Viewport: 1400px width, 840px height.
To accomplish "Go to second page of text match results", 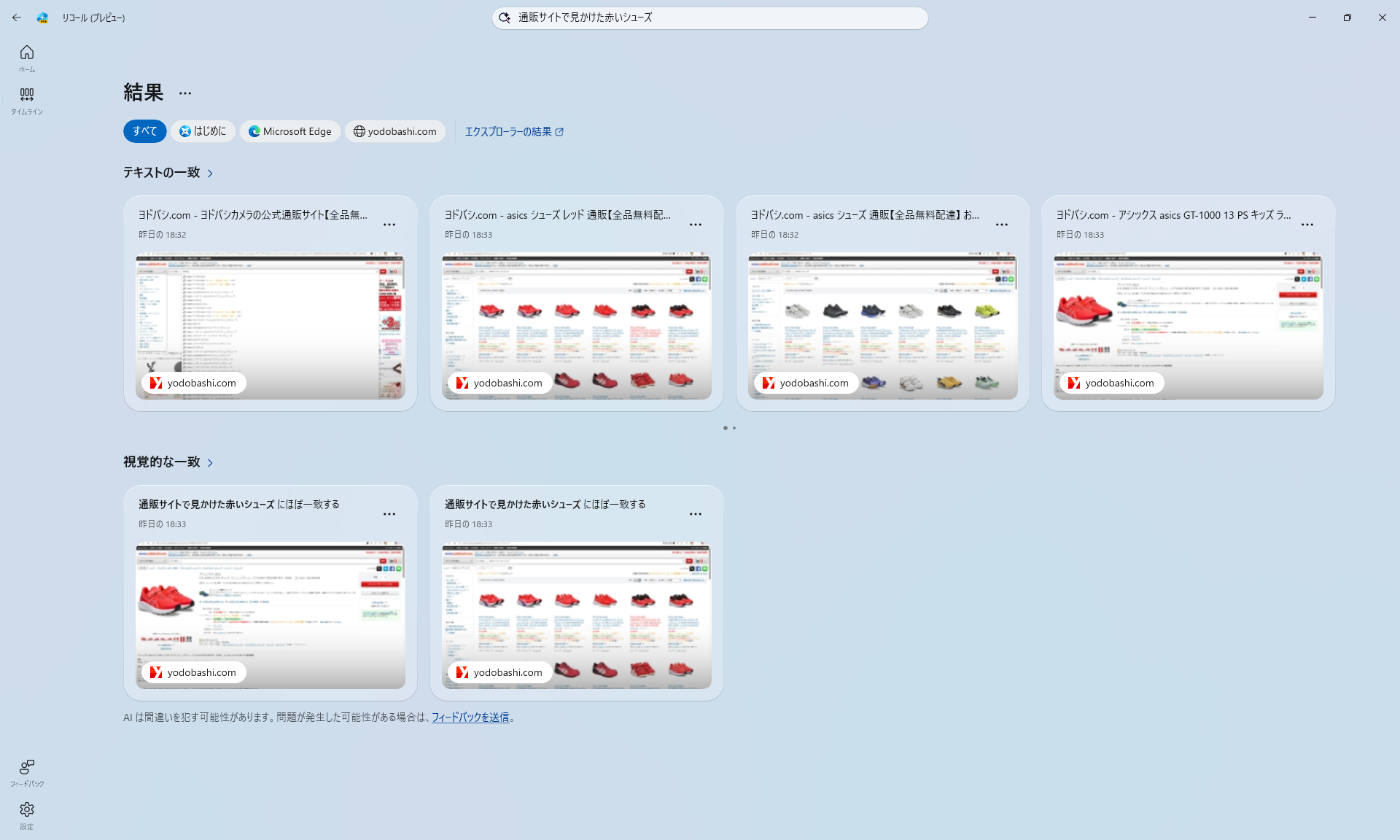I will tap(734, 428).
